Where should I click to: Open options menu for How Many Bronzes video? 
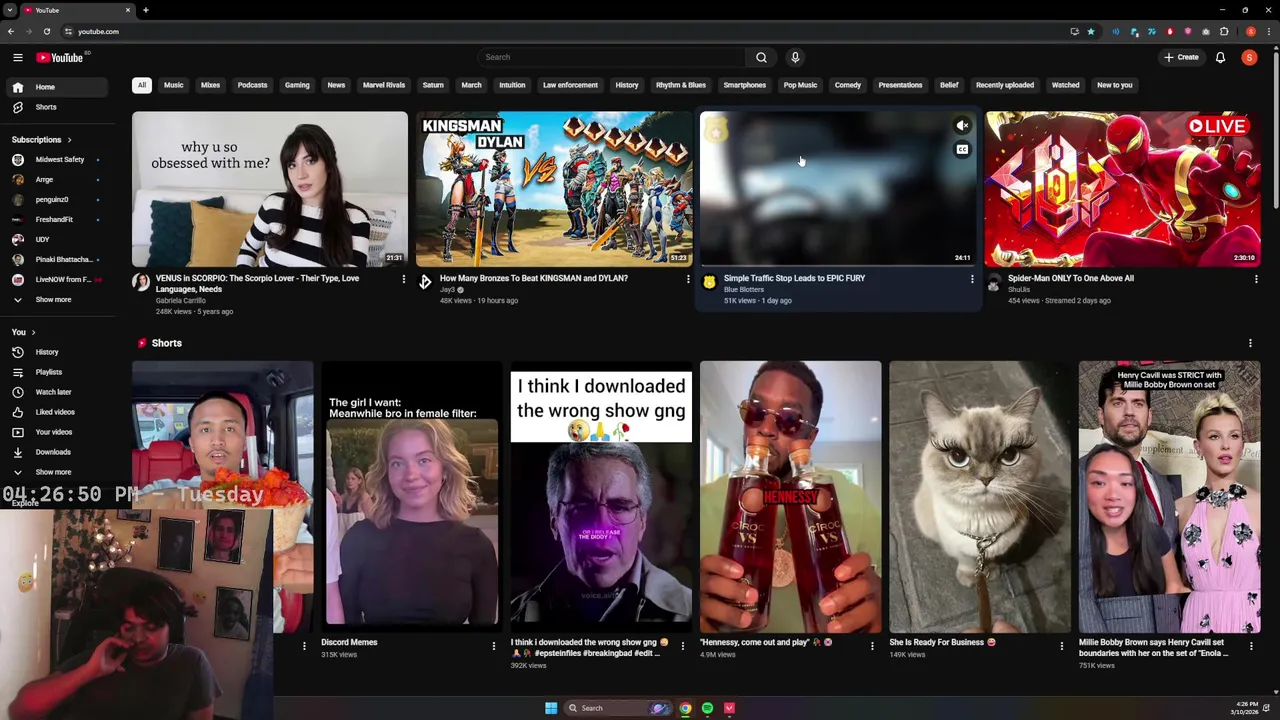(x=688, y=279)
